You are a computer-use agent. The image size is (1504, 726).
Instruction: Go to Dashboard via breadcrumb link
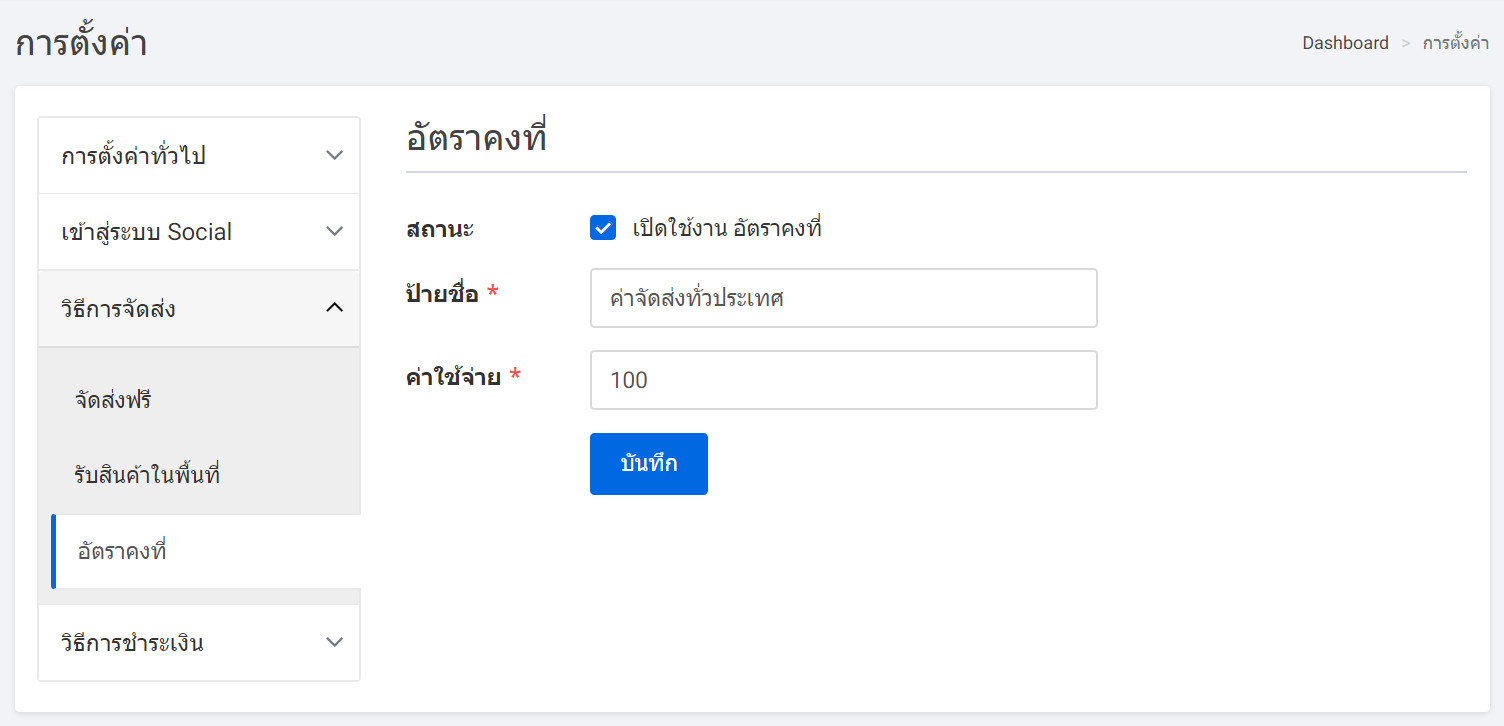click(1345, 43)
